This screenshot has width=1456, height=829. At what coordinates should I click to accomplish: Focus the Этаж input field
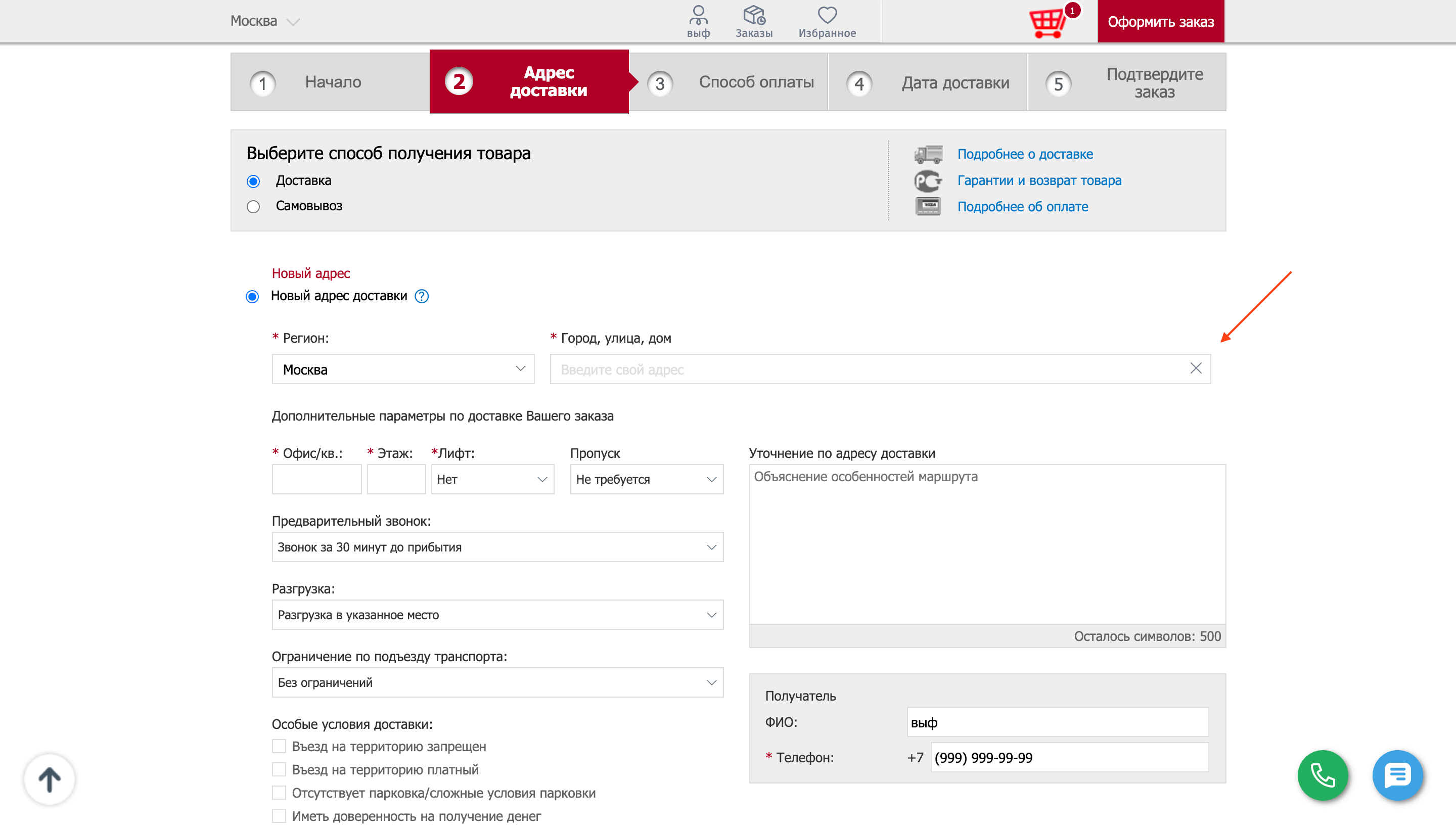pos(396,479)
